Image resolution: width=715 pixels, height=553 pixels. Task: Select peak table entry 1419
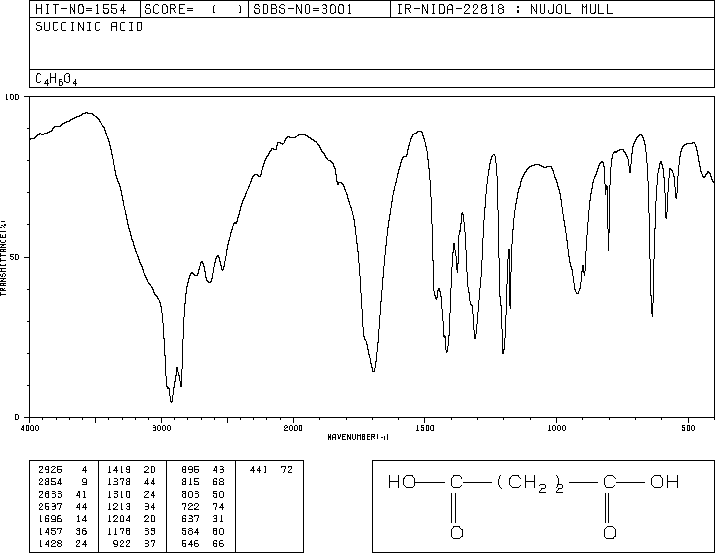click(x=119, y=470)
